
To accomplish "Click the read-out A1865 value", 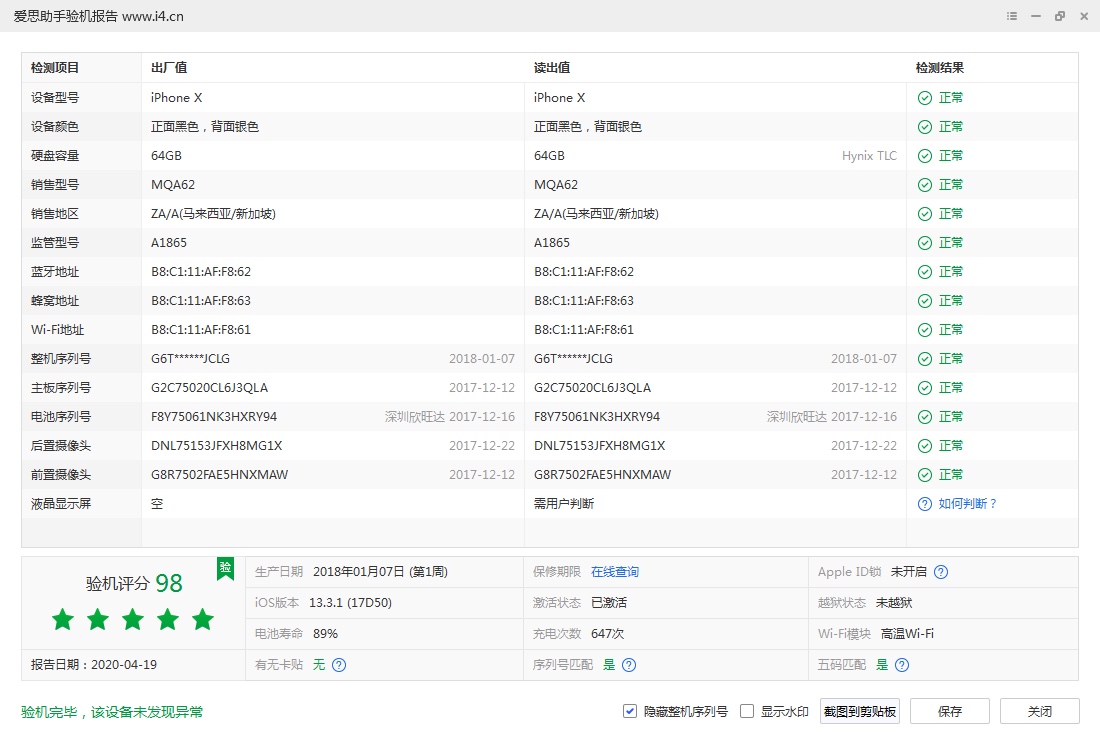I will click(x=552, y=243).
